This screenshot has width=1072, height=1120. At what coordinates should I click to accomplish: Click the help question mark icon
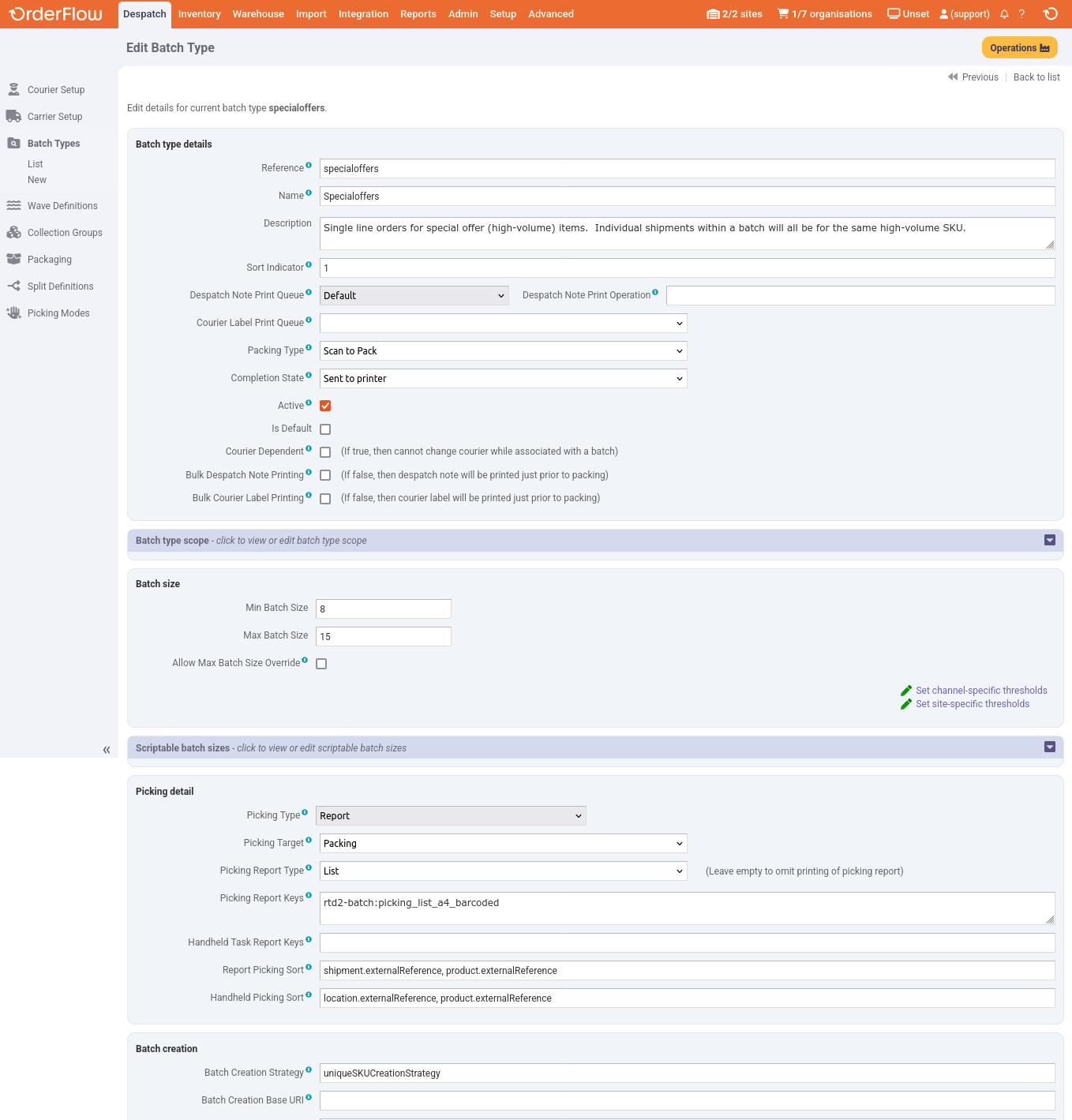(1021, 14)
